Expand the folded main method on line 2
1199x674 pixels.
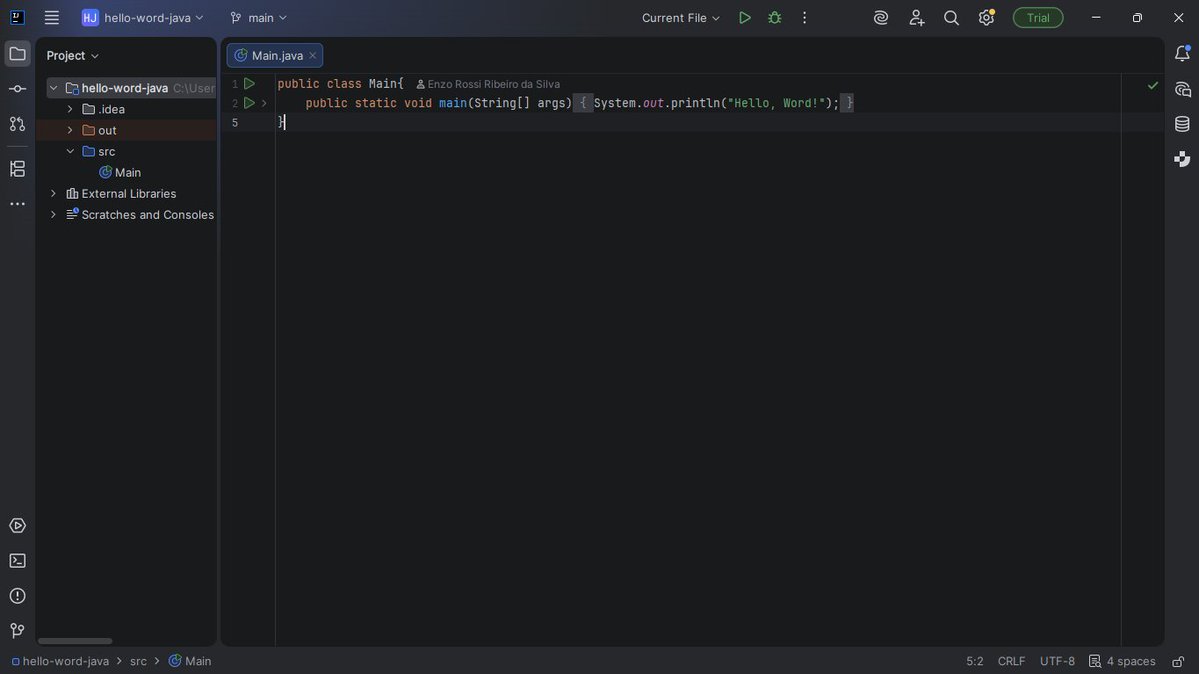[264, 103]
